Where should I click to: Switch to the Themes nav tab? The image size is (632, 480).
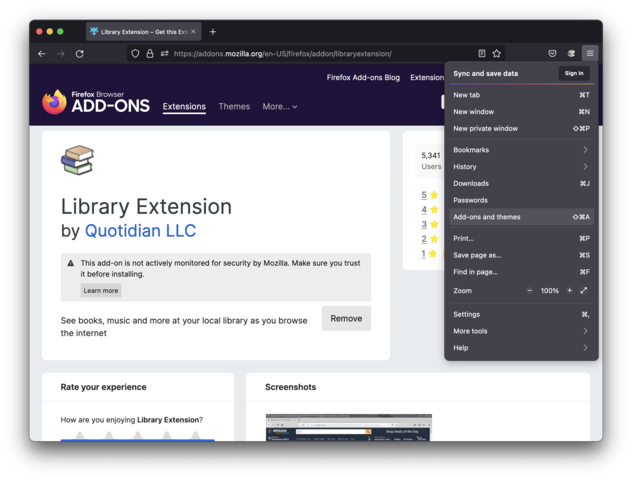point(234,107)
